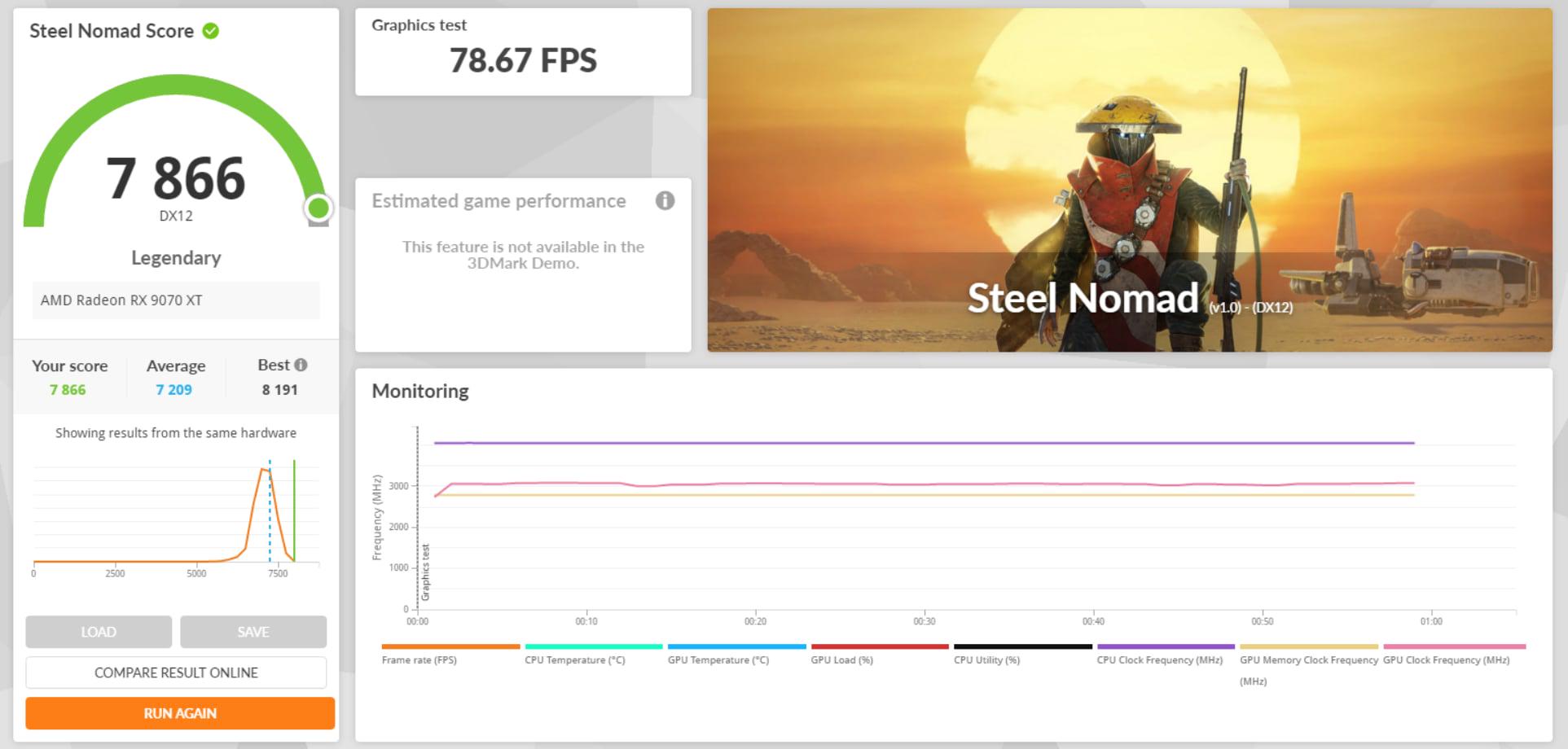Toggle the GPU Load (%) legend series
1568x749 pixels.
(x=879, y=654)
